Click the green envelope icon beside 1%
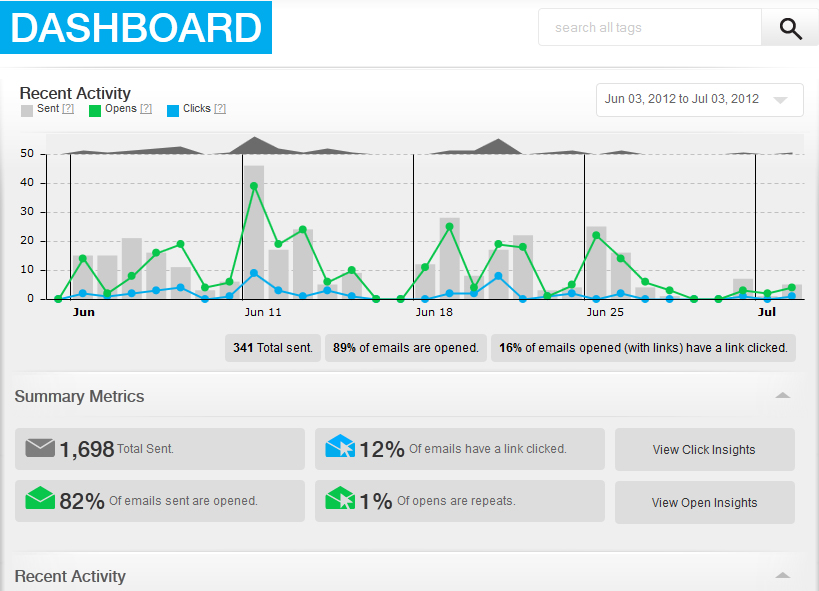This screenshot has width=819, height=591. point(340,499)
